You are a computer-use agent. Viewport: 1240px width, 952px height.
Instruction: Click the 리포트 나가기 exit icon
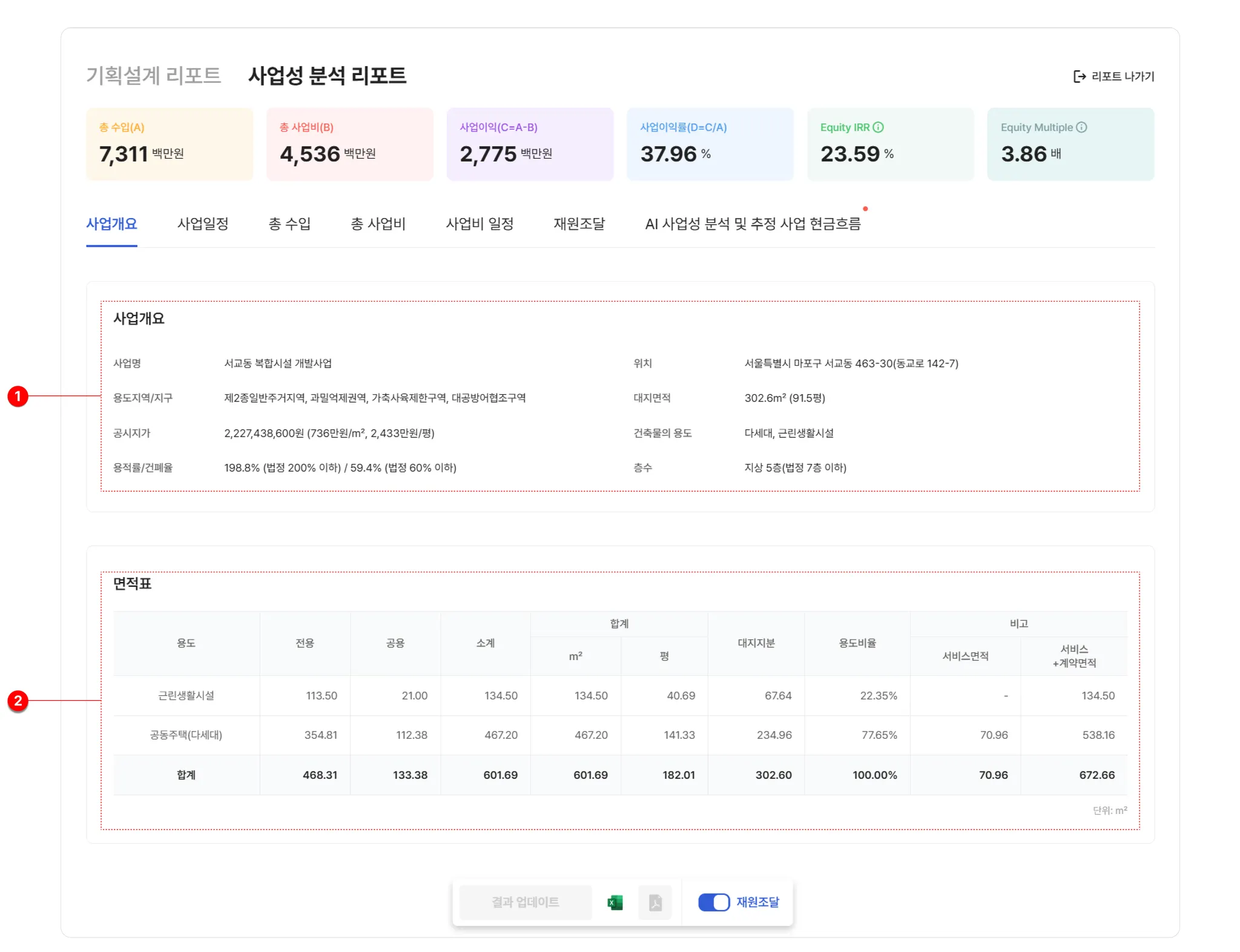click(x=1079, y=76)
